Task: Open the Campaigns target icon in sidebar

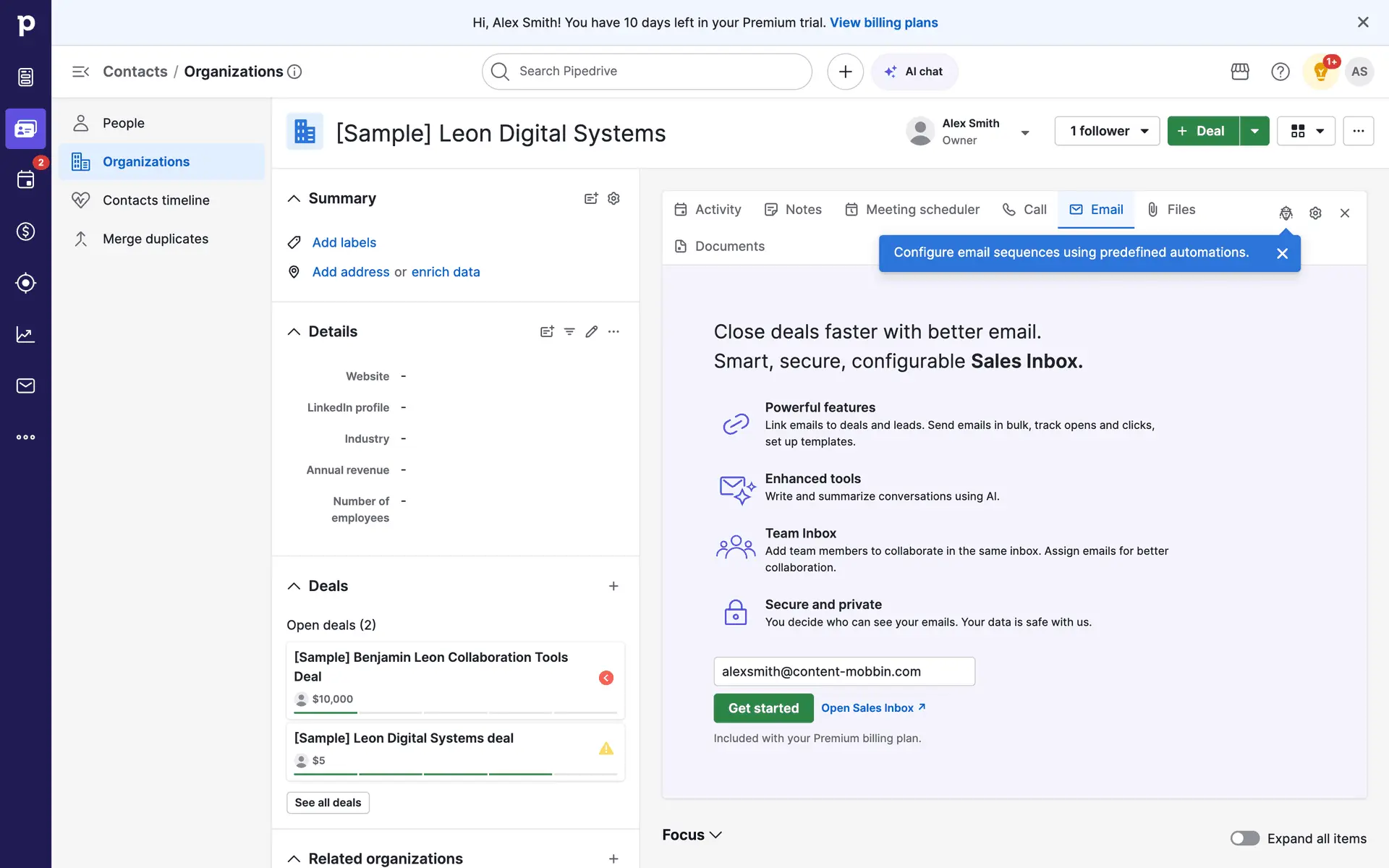Action: pos(25,283)
